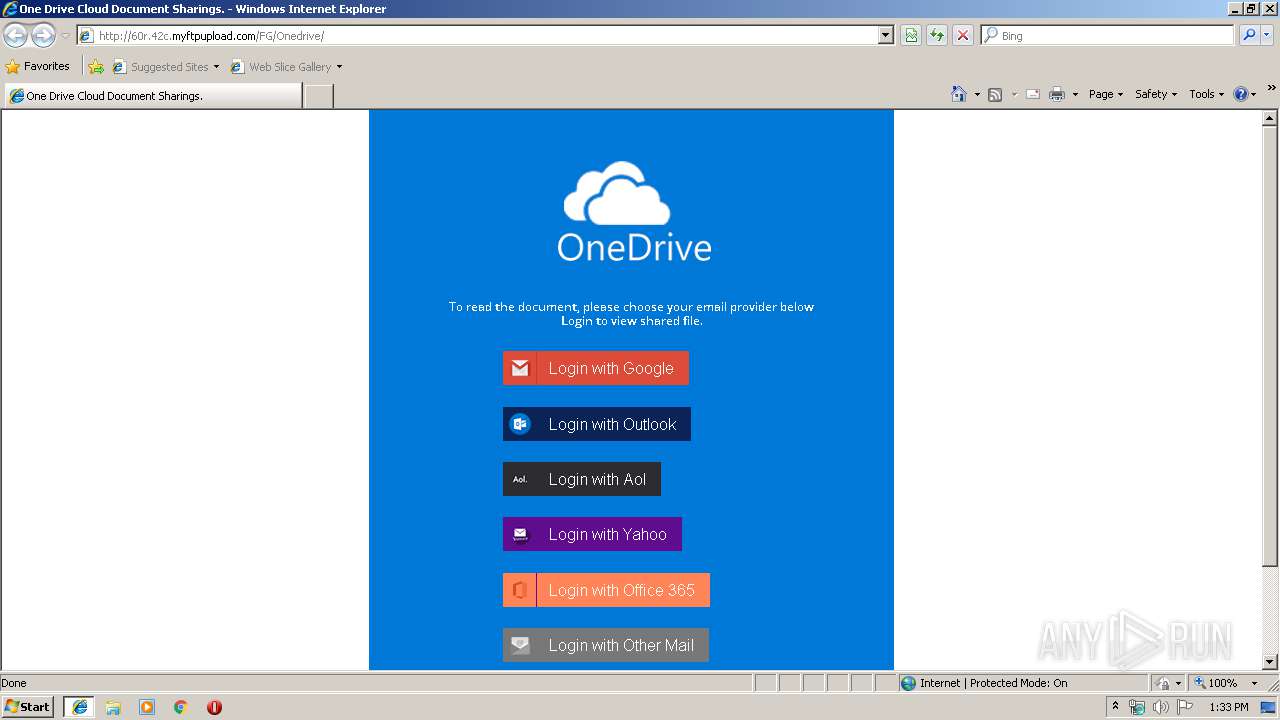1280x720 pixels.
Task: Click the Bing search input field
Action: [1108, 35]
